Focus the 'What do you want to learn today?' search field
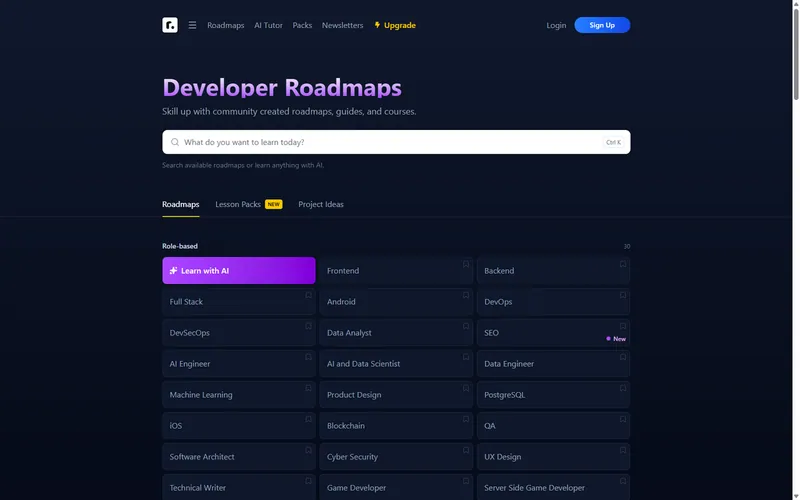The height and width of the screenshot is (500, 800). (x=396, y=142)
